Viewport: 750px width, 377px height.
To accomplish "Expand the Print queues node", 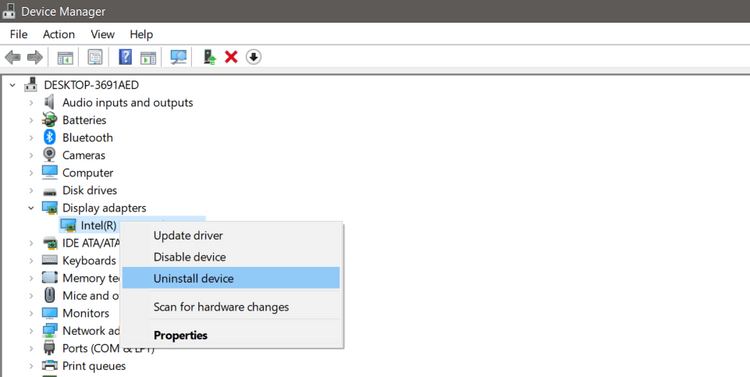I will 31,366.
